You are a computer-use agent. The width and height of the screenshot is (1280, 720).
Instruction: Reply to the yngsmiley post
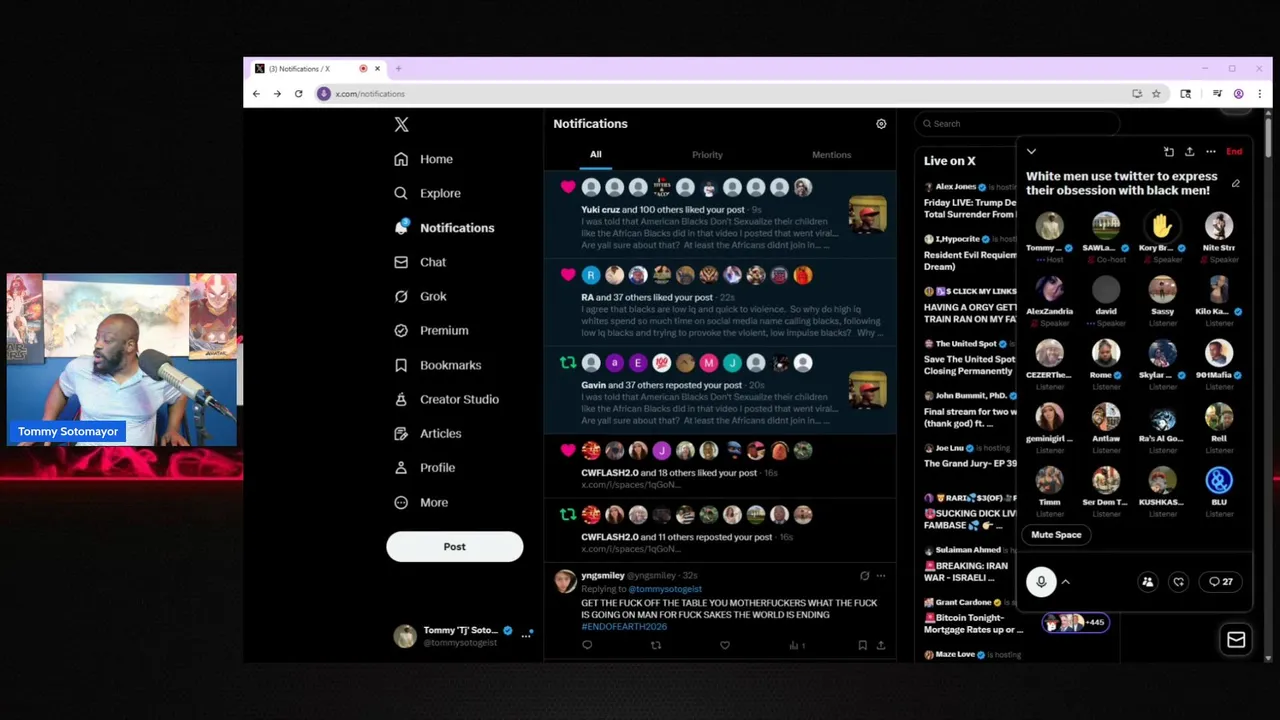pyautogui.click(x=587, y=645)
